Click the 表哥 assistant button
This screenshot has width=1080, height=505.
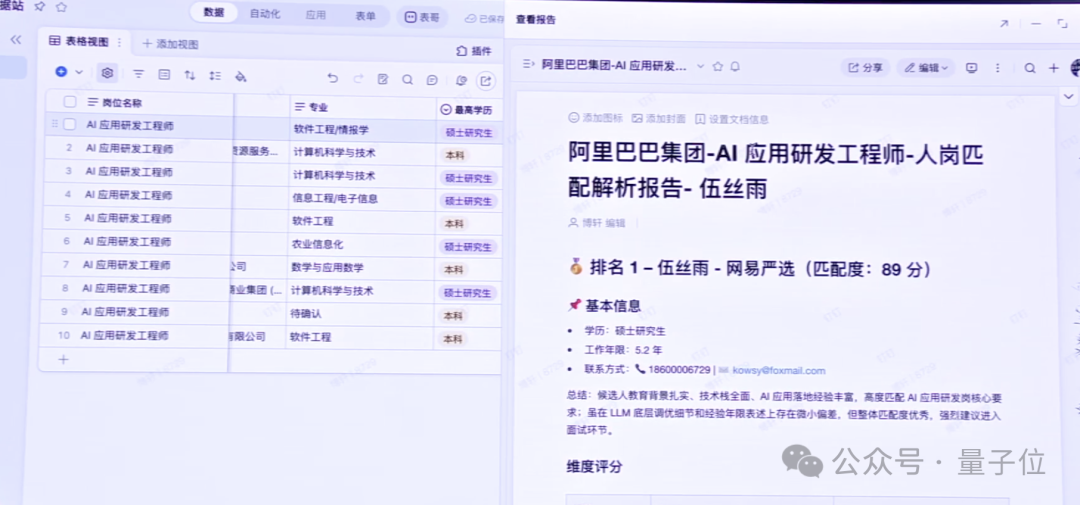click(422, 17)
